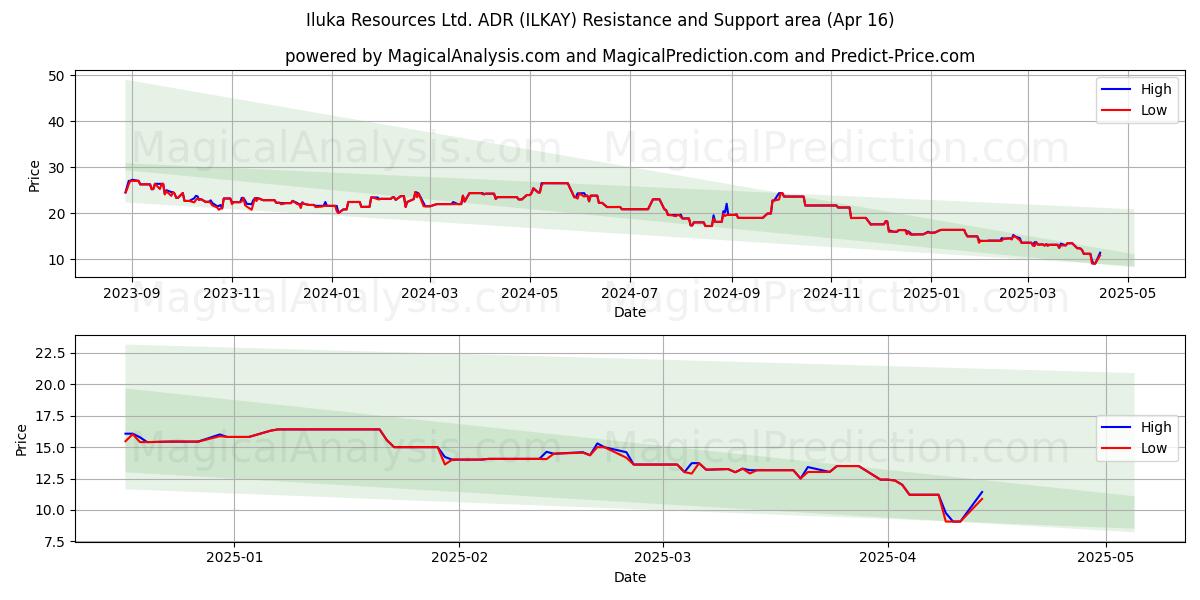Click the '12.5' price tick on lower chart

51,479
